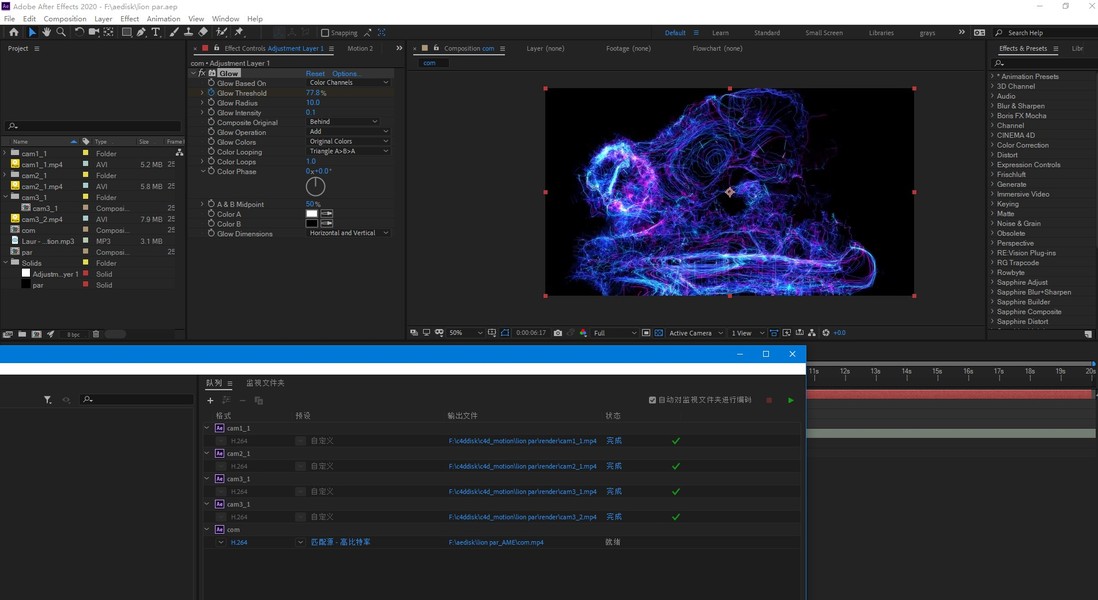Click the trash icon in Project panel
1098x600 pixels.
96,335
